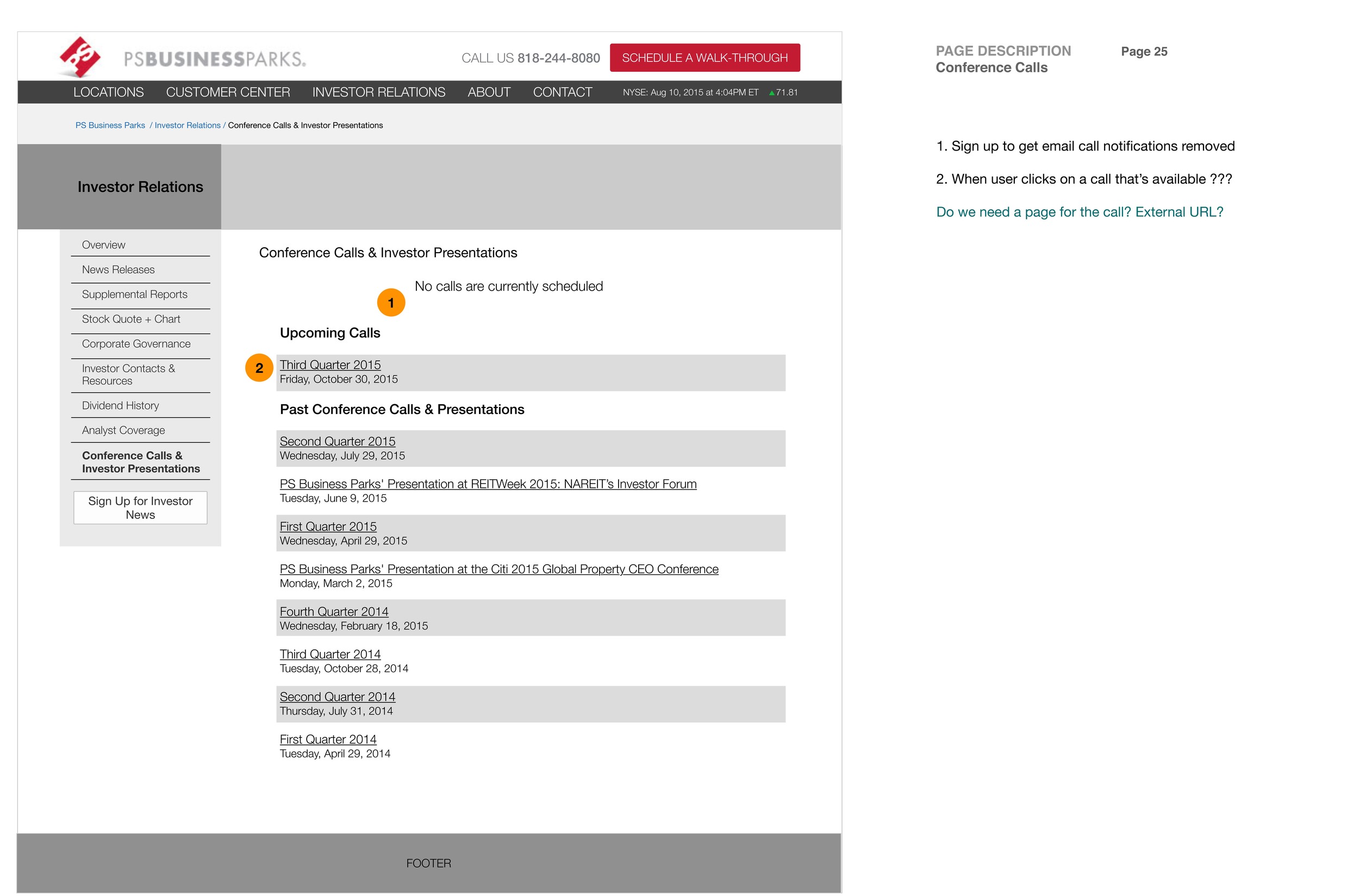This screenshot has height=896, width=1359.
Task: Click Sign Up for Investor News button
Action: (x=140, y=507)
